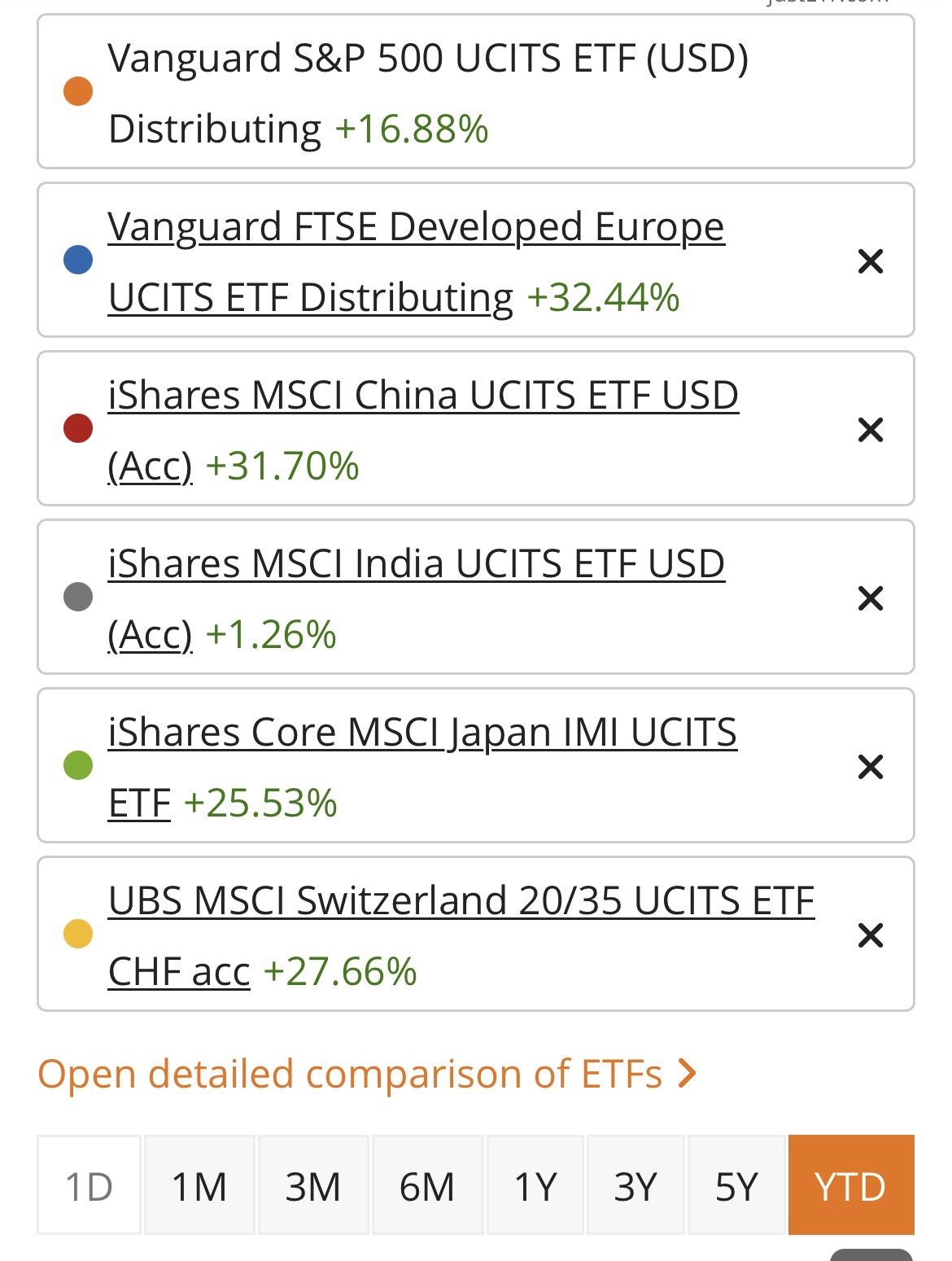Select the 1Y time range
The image size is (952, 1261).
(535, 1186)
